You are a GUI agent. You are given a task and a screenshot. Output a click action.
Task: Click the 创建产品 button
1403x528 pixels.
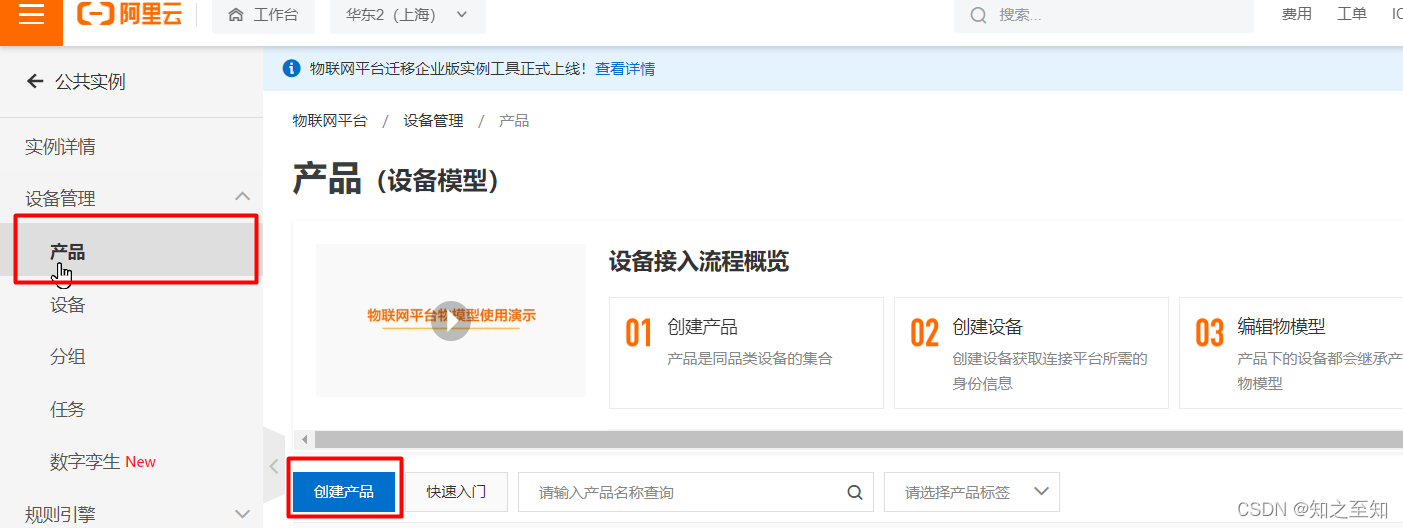pyautogui.click(x=344, y=491)
